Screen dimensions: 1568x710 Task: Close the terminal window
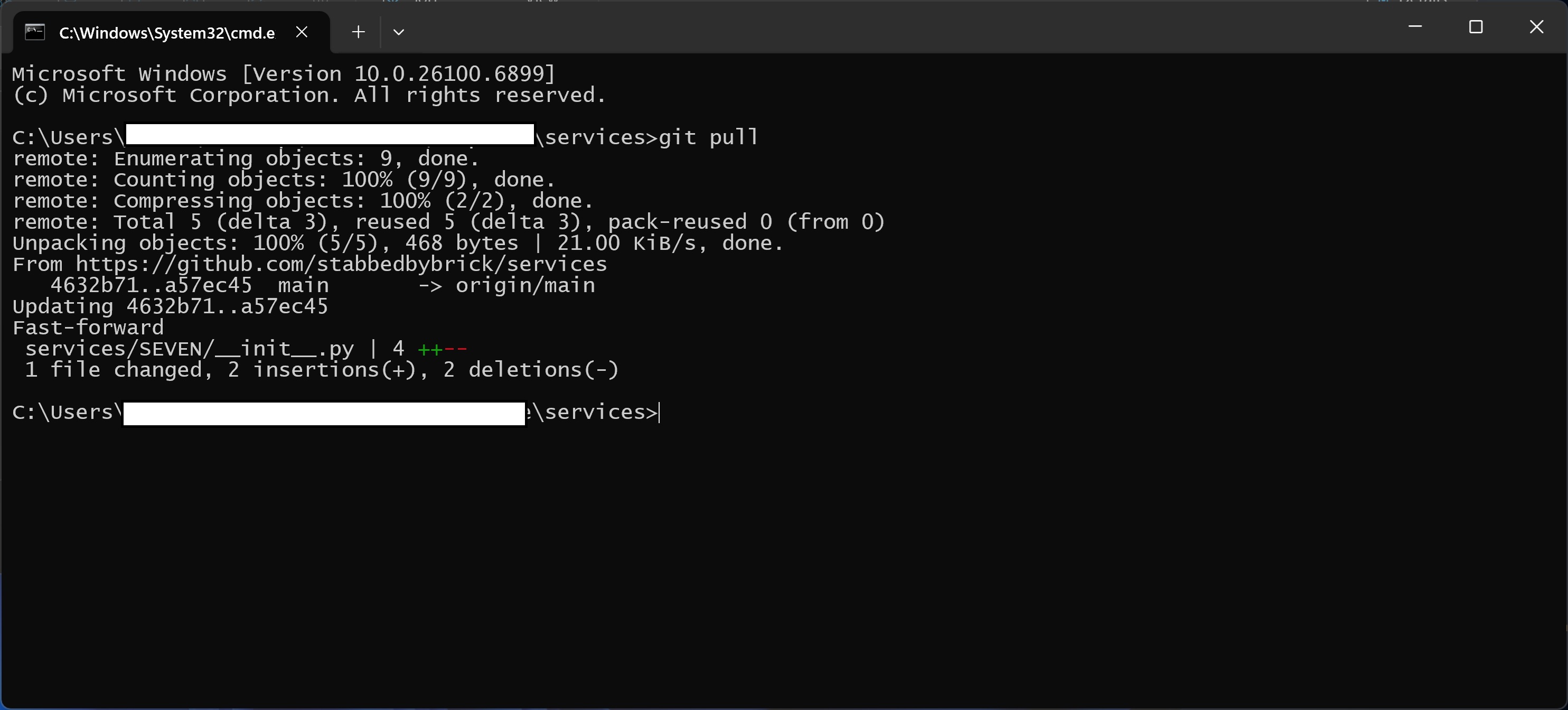(1536, 27)
